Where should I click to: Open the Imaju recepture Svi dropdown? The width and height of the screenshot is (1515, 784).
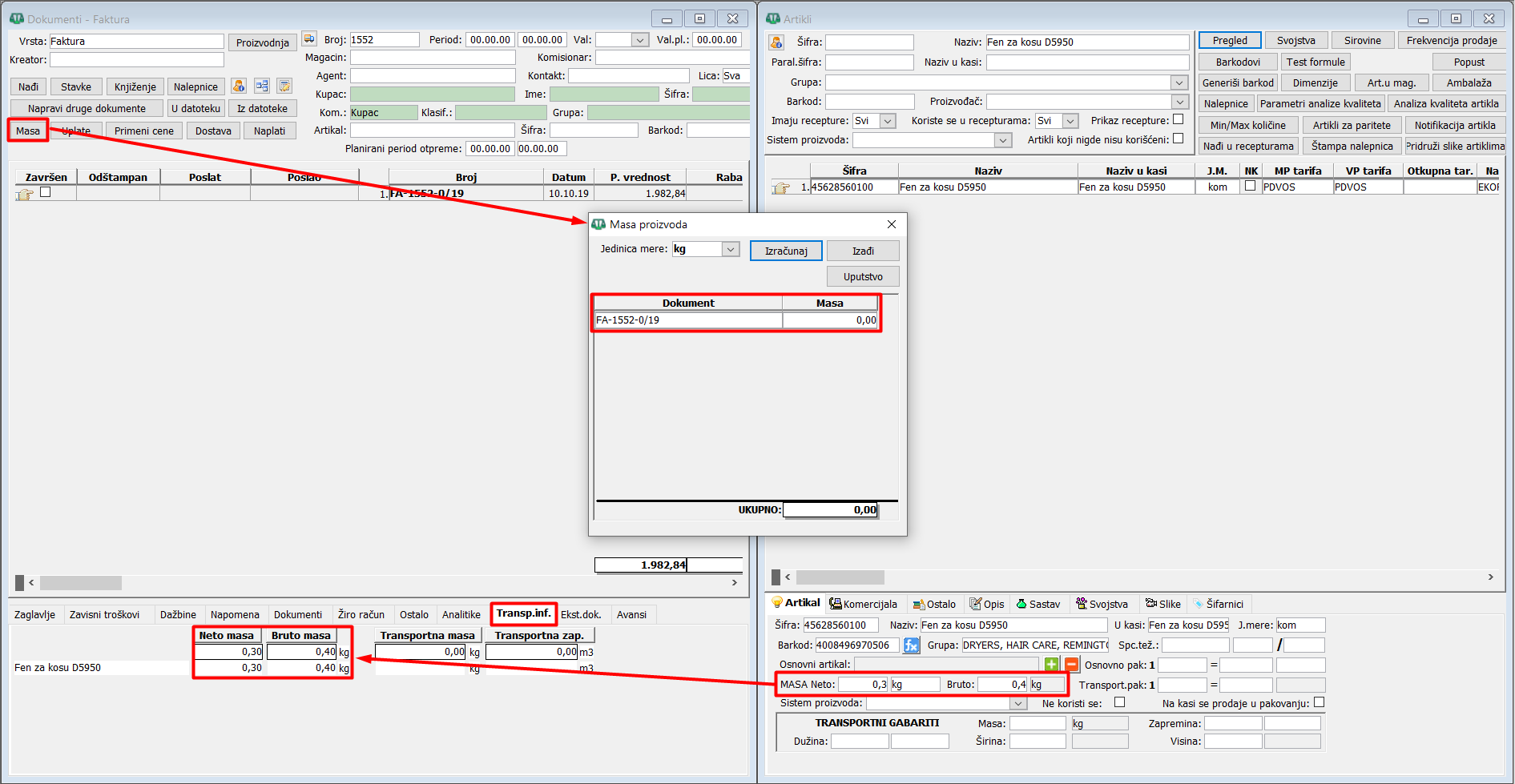(x=888, y=121)
